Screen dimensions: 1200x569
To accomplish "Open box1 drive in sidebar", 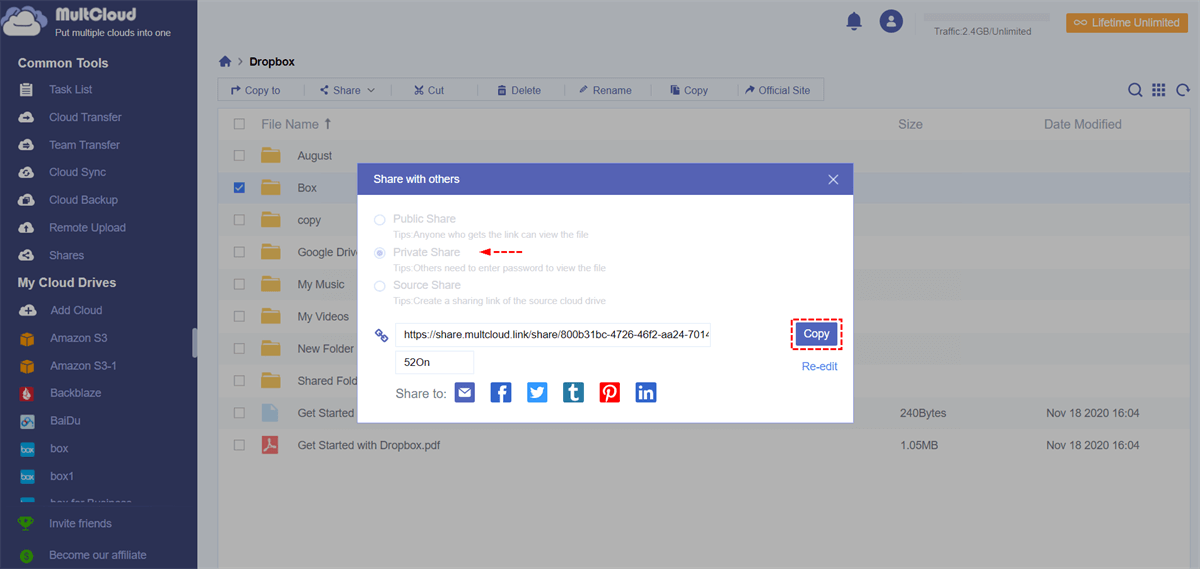I will (x=62, y=476).
